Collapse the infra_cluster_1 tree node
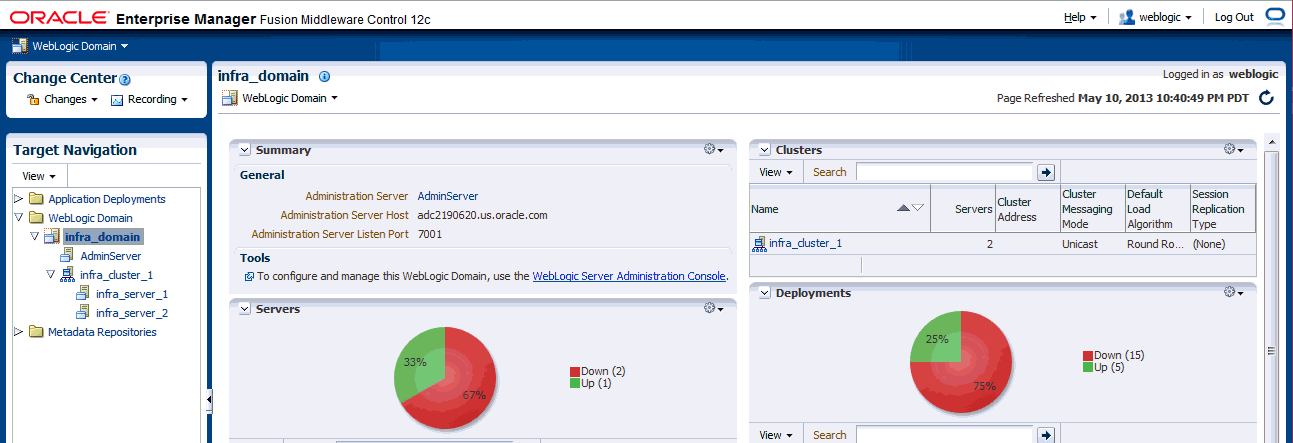The height and width of the screenshot is (443, 1293). click(50, 274)
